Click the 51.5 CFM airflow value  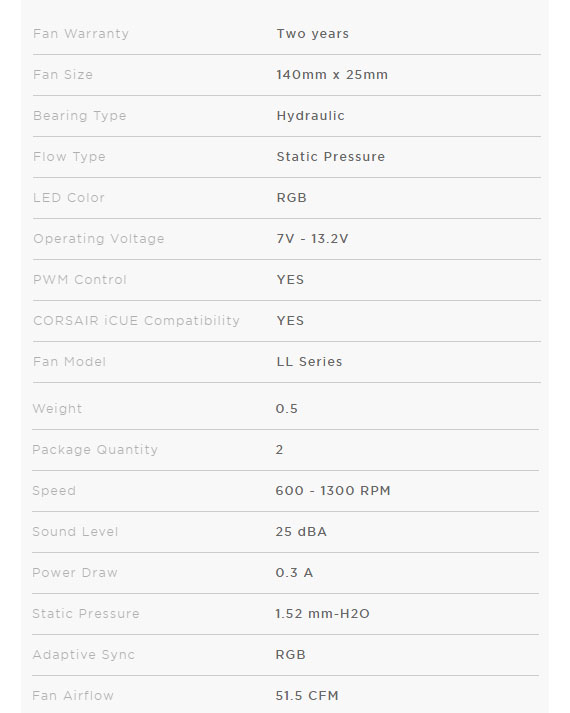click(x=307, y=695)
